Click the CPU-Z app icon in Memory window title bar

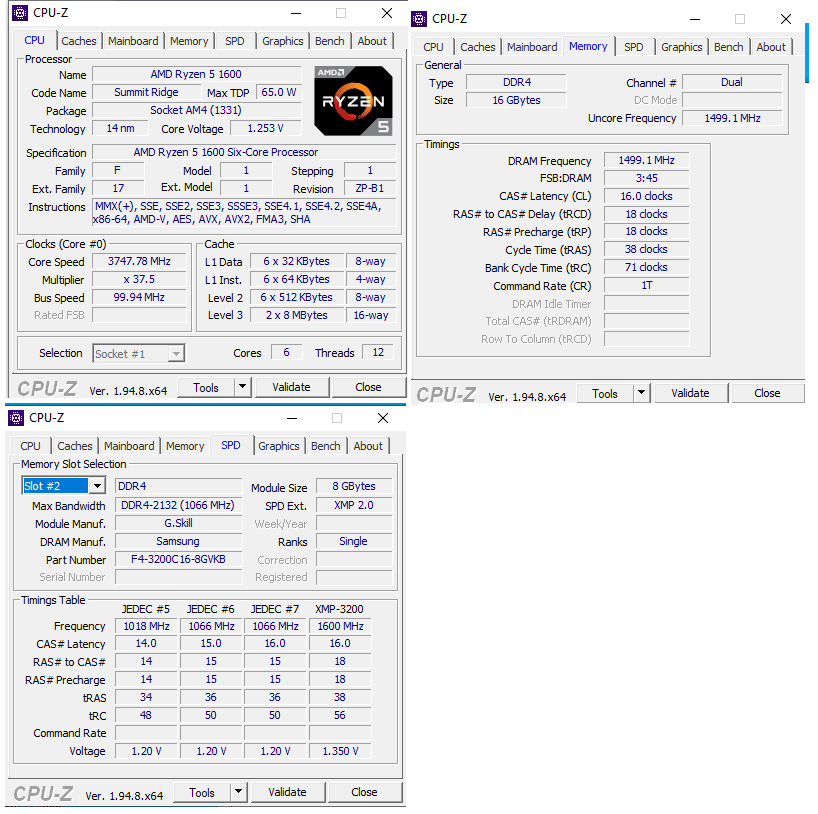(419, 19)
